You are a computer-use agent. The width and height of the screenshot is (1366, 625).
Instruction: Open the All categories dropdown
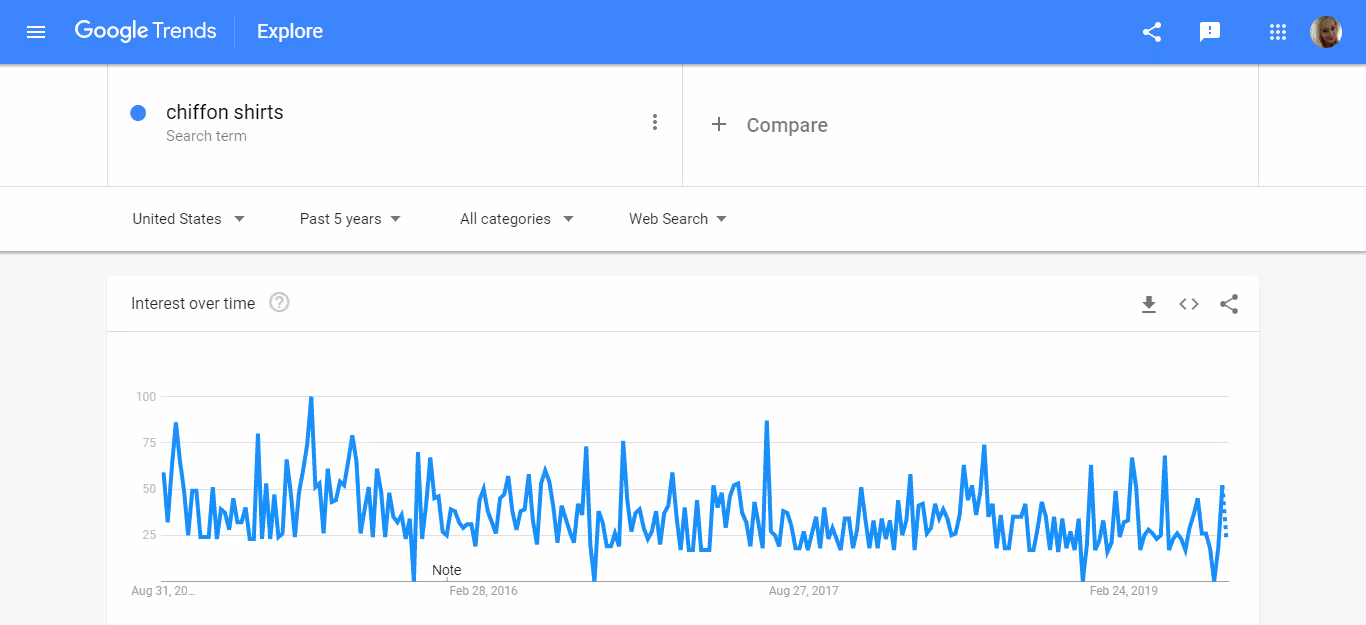pos(515,218)
